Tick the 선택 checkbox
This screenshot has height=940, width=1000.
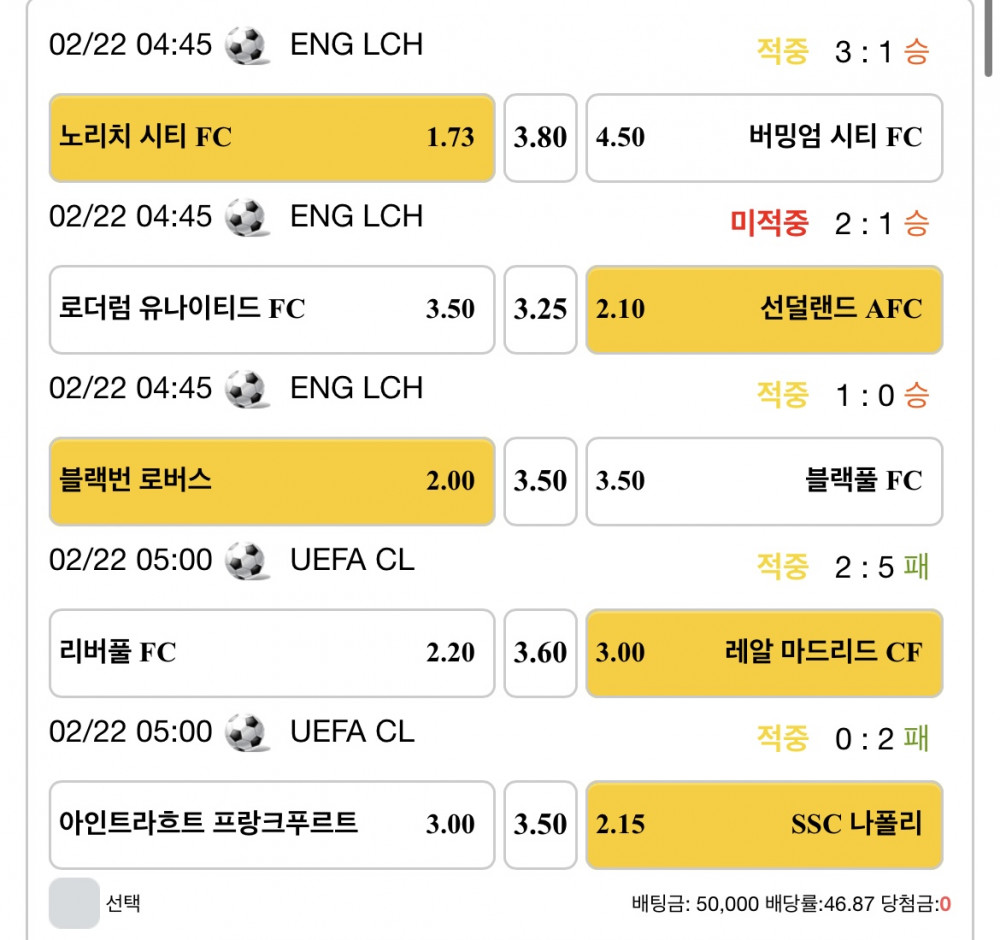tap(75, 903)
